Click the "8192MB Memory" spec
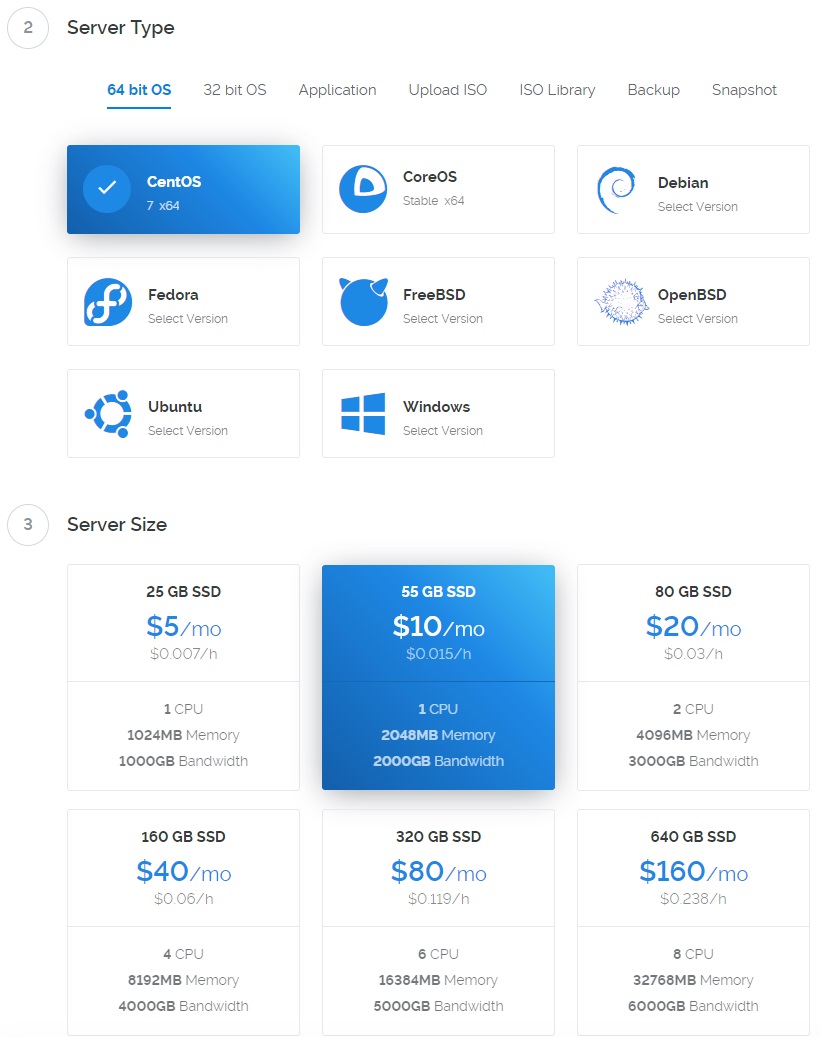The height and width of the screenshot is (1037, 821). [183, 980]
